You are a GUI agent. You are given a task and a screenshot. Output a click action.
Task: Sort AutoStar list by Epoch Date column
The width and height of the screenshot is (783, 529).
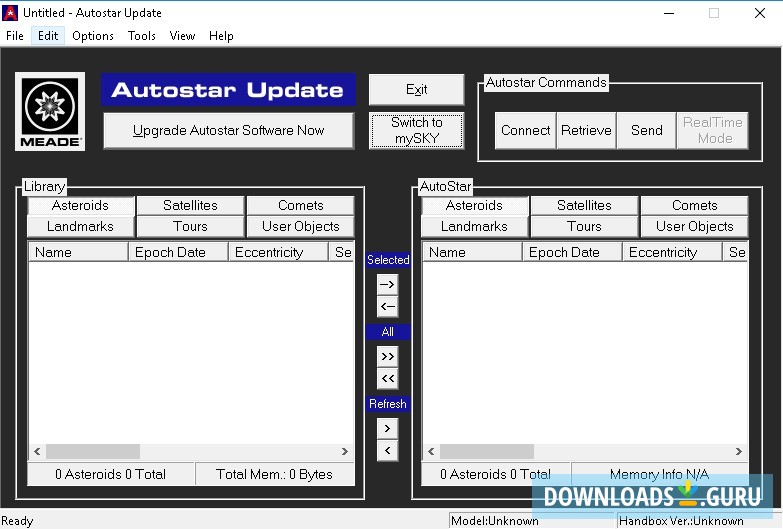click(x=572, y=252)
